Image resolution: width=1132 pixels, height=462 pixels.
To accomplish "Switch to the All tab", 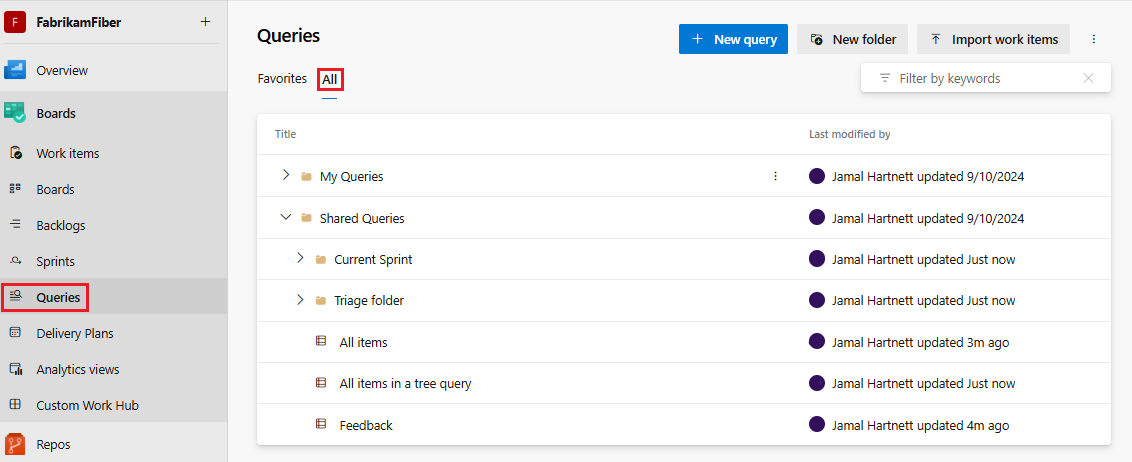I will (x=330, y=79).
